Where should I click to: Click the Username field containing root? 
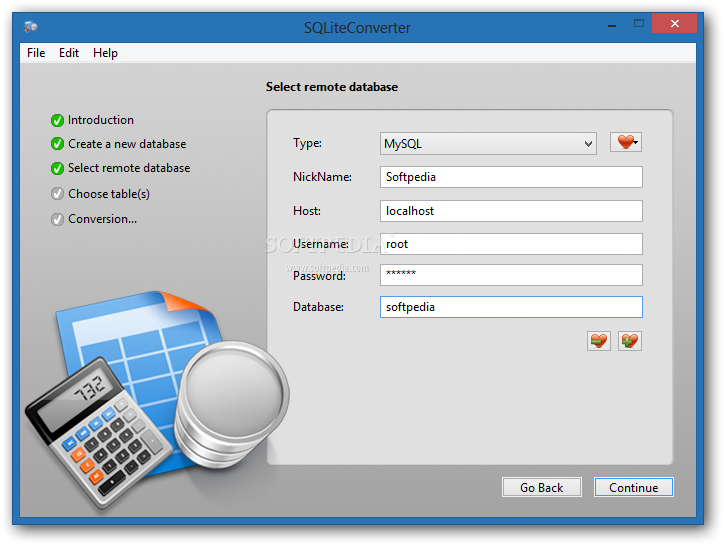(x=511, y=244)
